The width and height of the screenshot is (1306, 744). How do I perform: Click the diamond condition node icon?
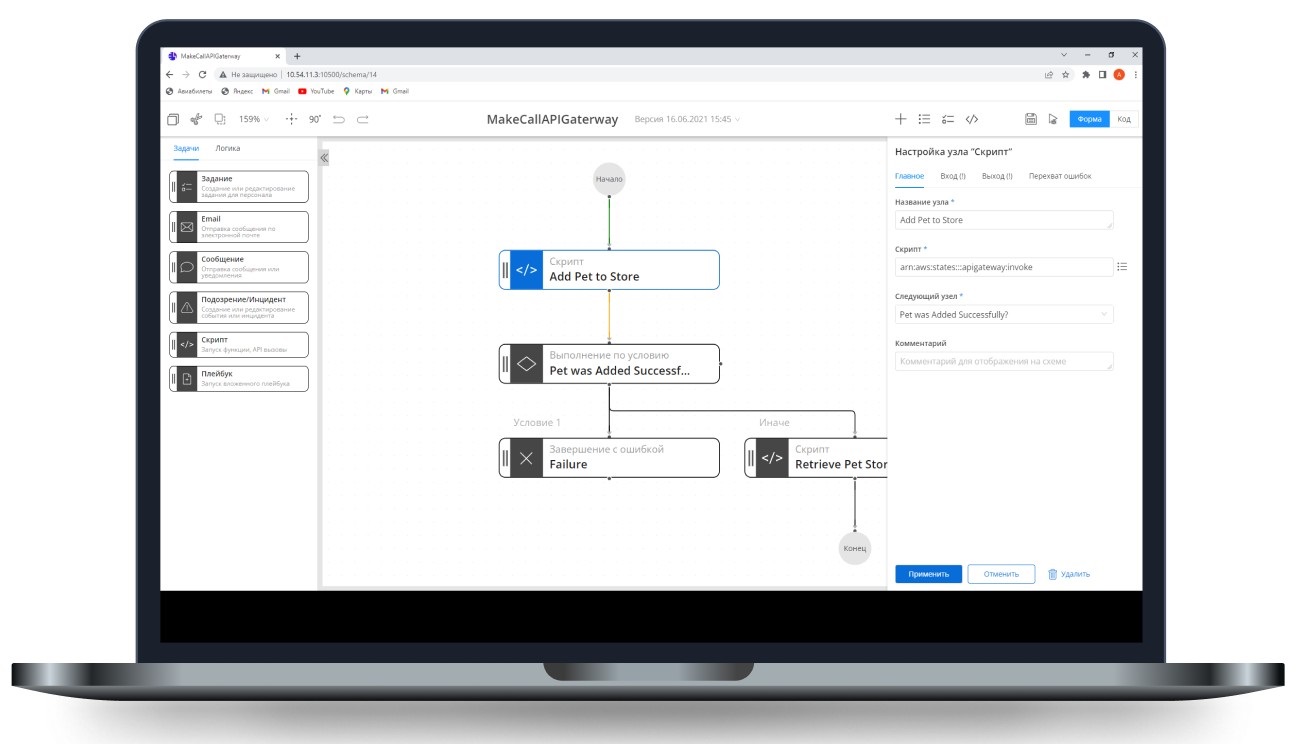tap(526, 364)
